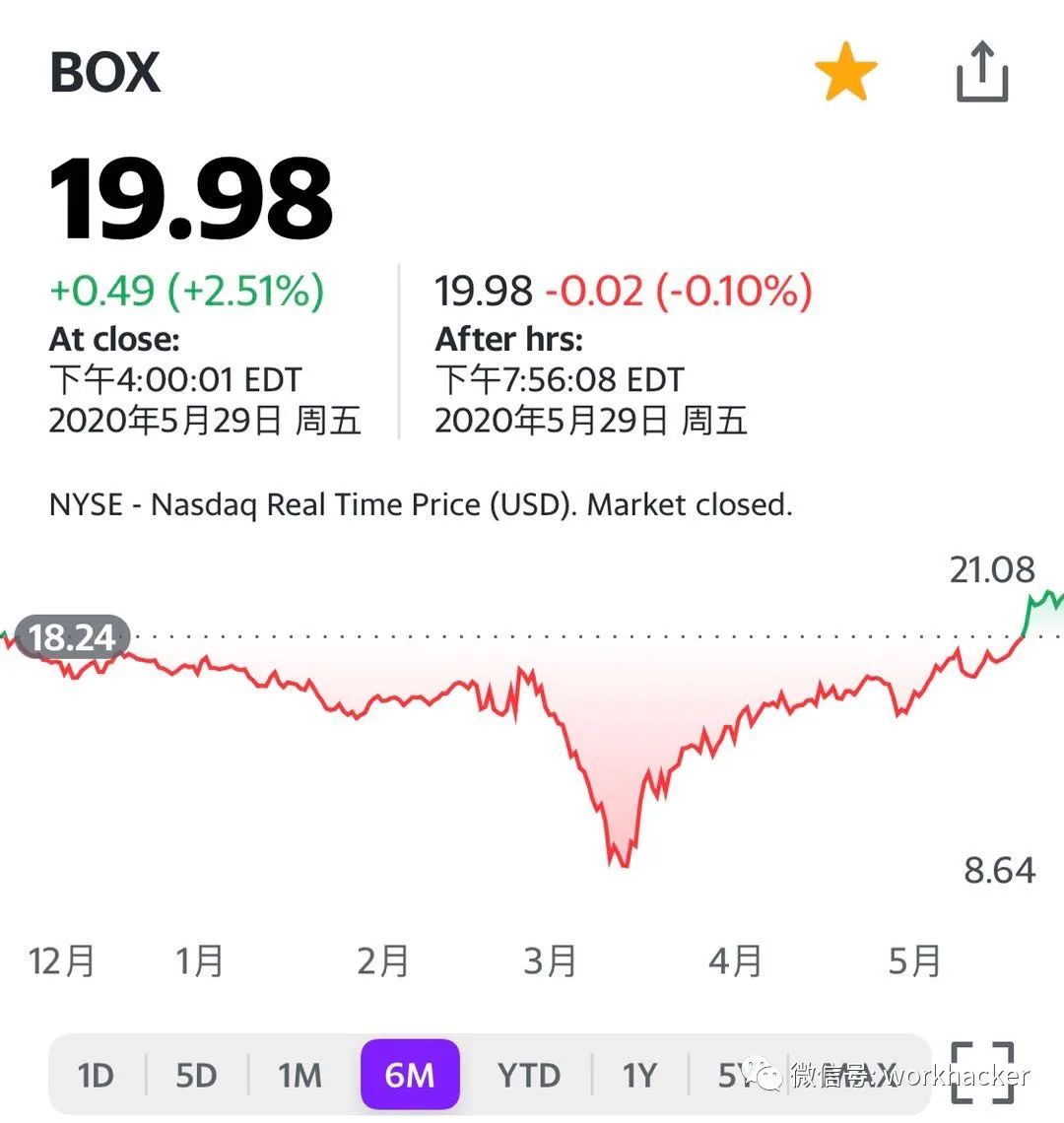This screenshot has height=1123, width=1064.
Task: Switch chart to 1M range
Action: [299, 1075]
